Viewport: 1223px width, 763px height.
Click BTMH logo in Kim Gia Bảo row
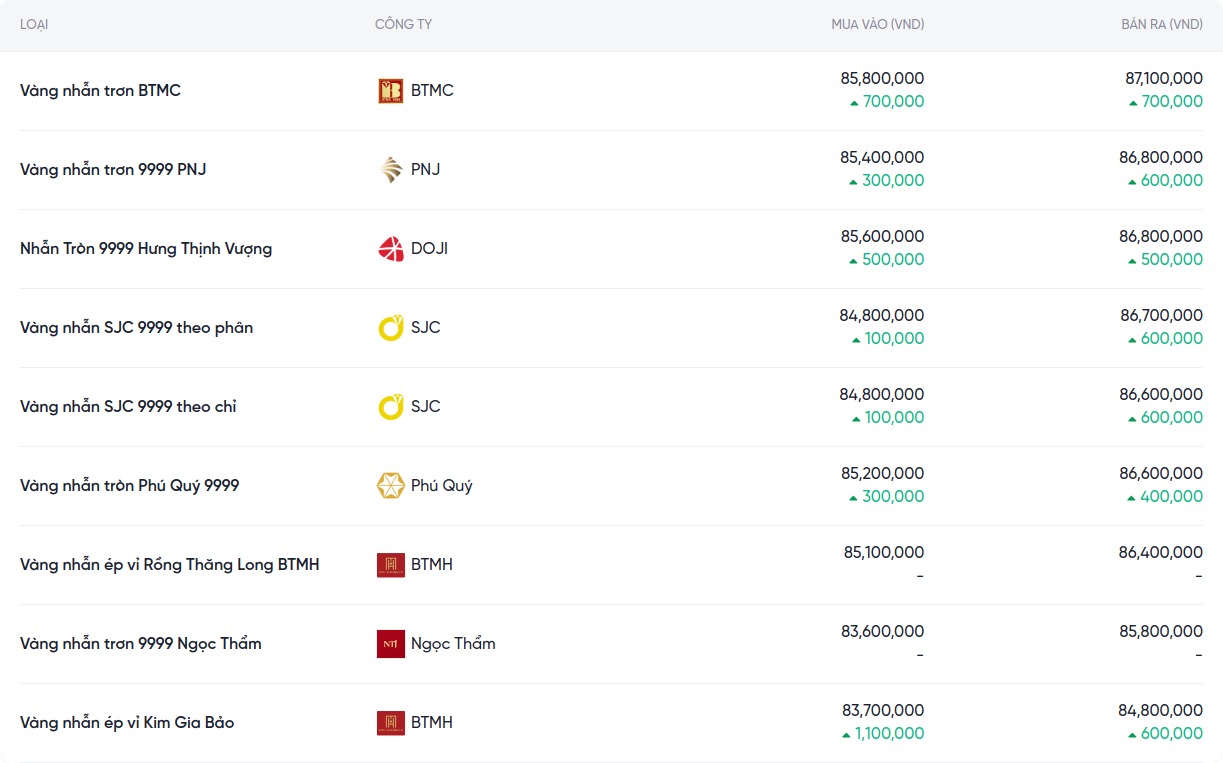click(x=390, y=723)
